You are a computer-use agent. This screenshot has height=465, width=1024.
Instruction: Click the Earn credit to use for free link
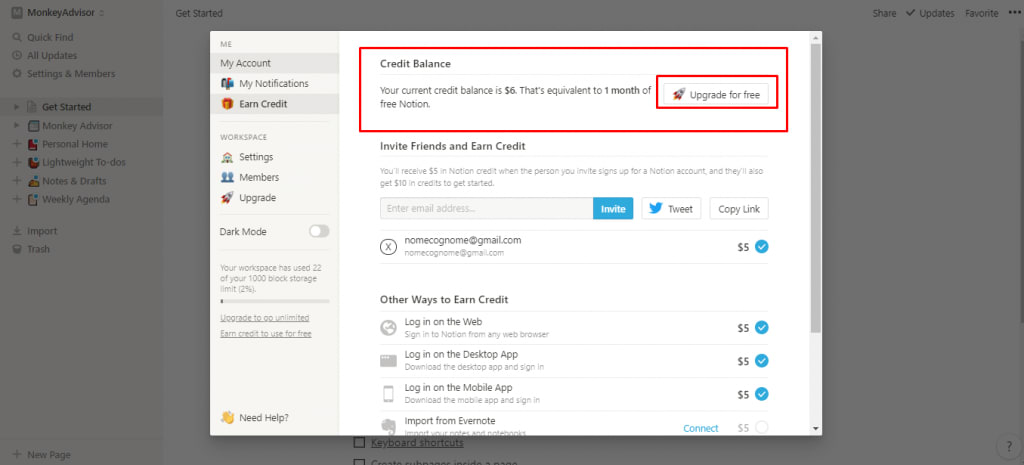pos(266,334)
